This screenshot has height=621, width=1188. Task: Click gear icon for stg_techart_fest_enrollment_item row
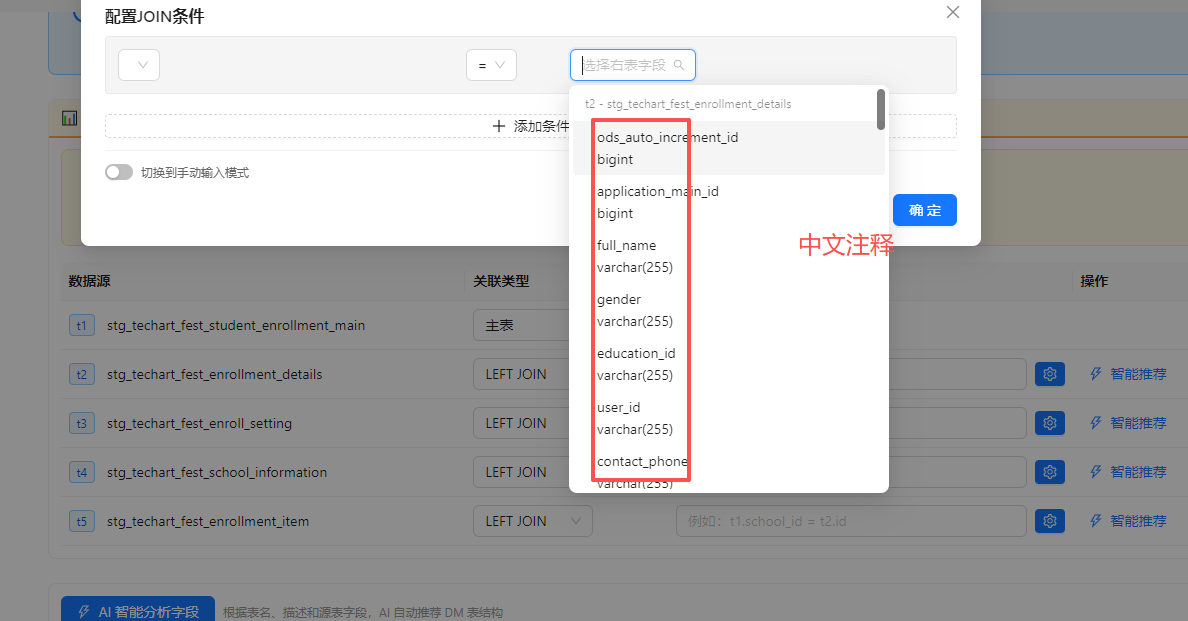(1049, 521)
